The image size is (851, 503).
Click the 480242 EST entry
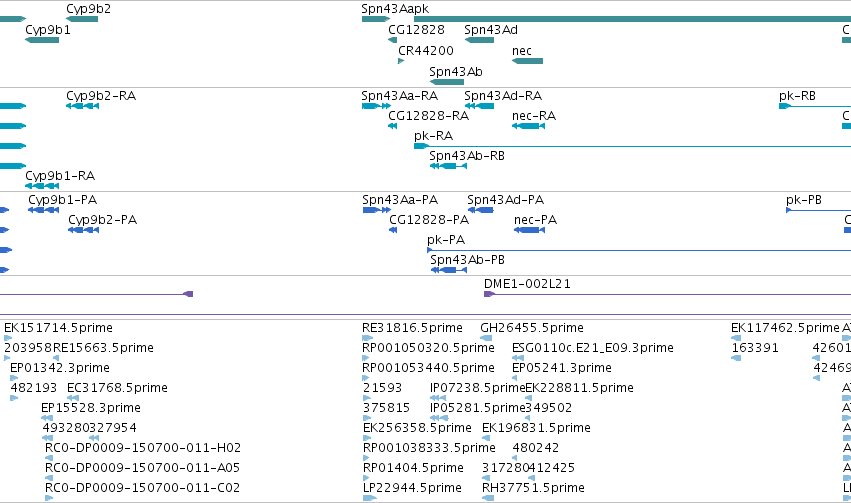coord(515,459)
